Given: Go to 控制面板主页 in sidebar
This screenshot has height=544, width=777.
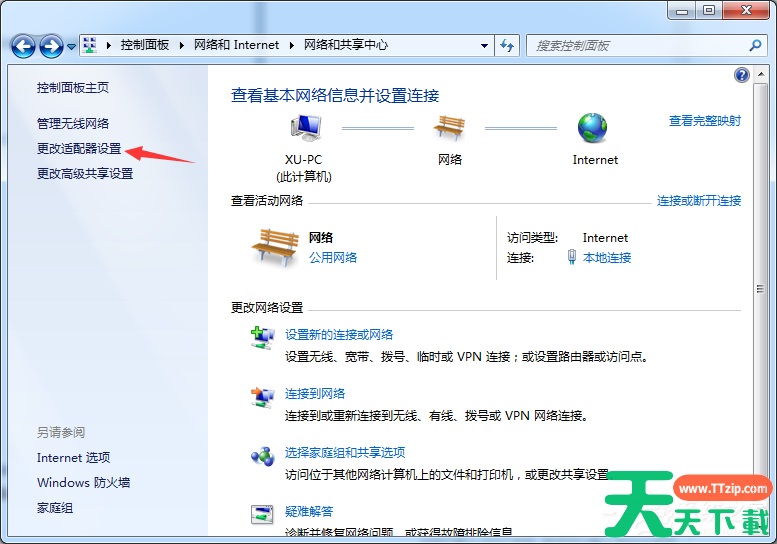Looking at the screenshot, I should tap(73, 88).
